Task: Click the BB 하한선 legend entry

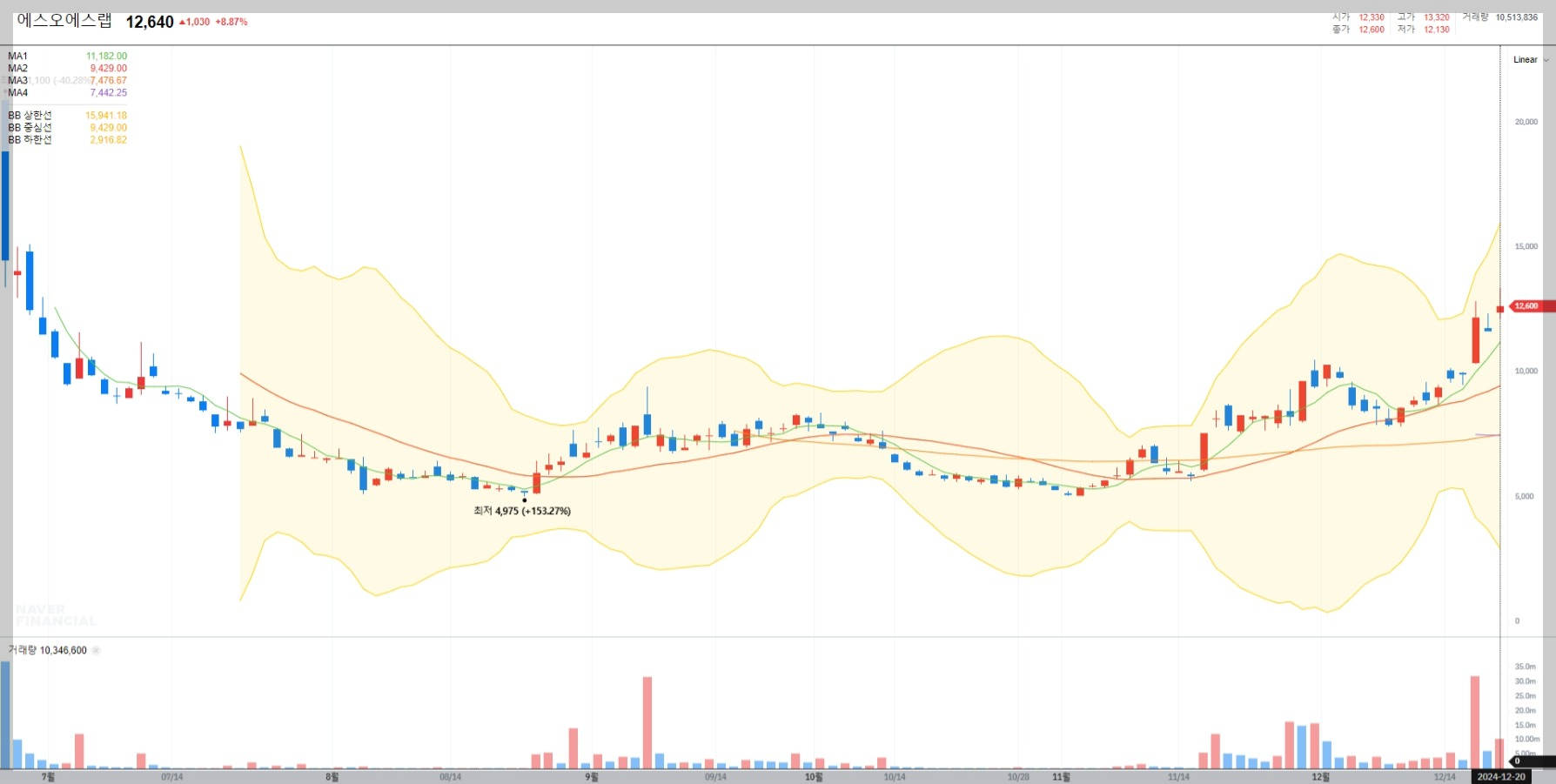Action: [x=67, y=139]
